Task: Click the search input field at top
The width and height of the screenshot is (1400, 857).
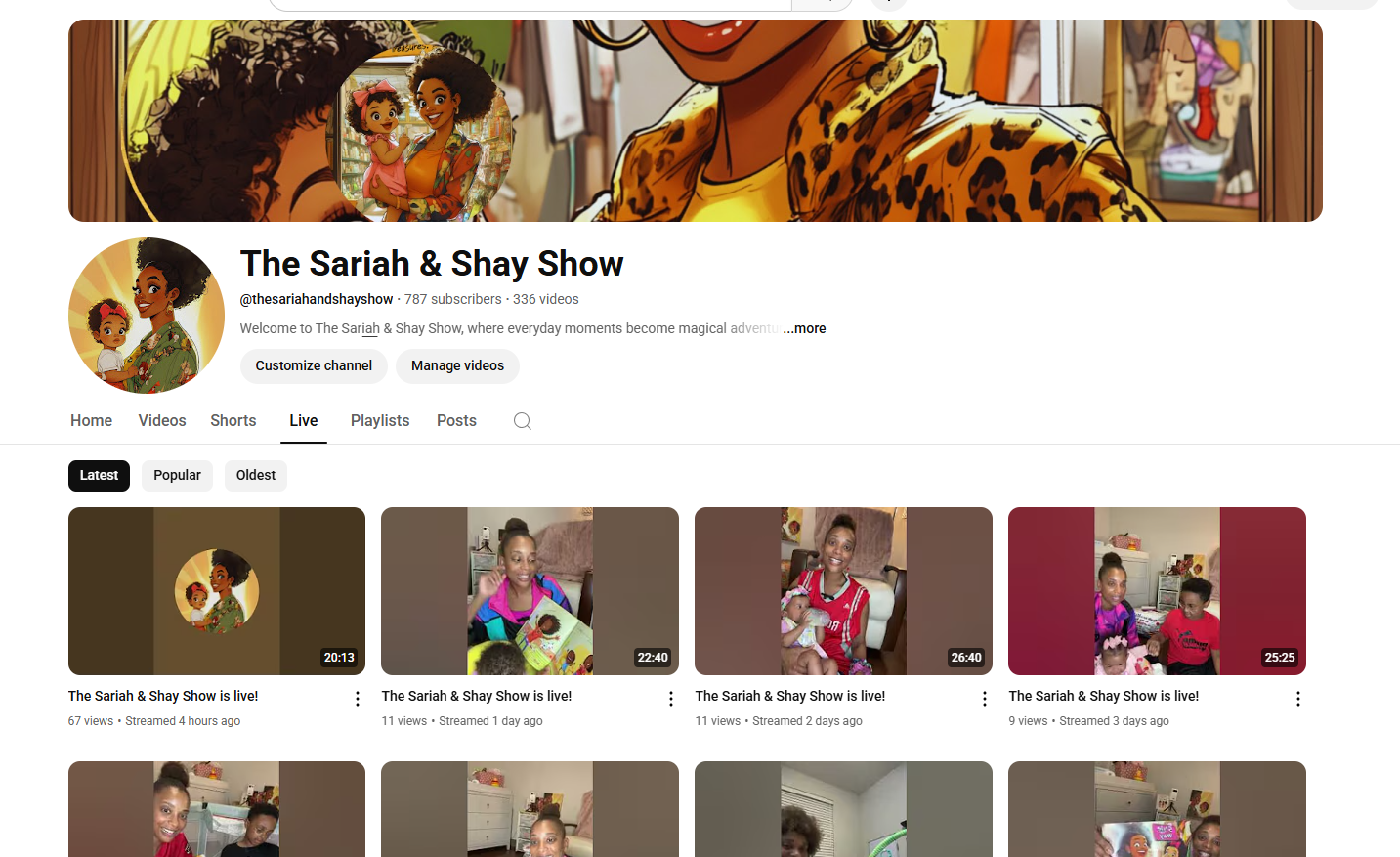Action: click(x=530, y=4)
